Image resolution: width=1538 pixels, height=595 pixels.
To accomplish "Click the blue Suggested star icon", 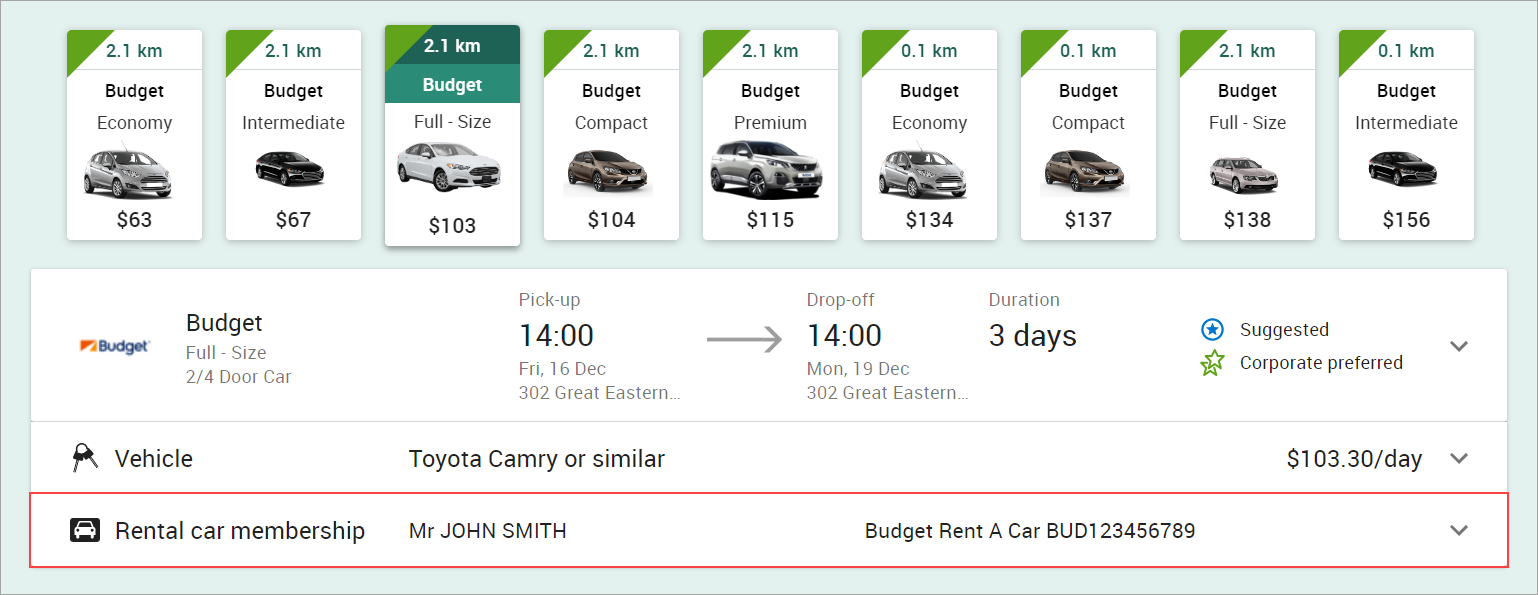I will coord(1212,329).
